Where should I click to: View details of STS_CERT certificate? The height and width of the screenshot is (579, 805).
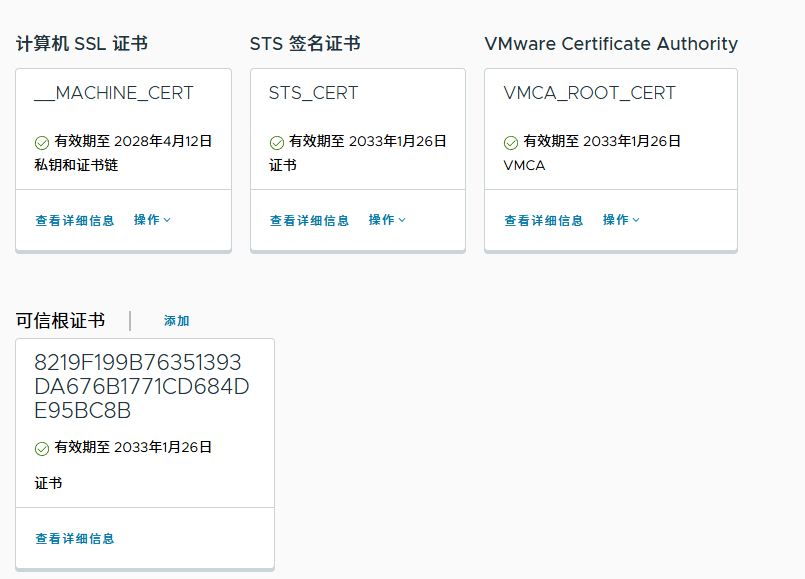(x=309, y=221)
